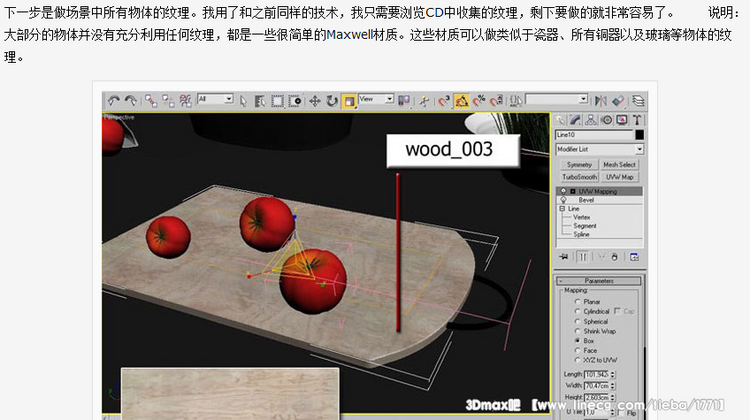This screenshot has width=750, height=420.
Task: Select the Segment sub-object level
Action: [585, 226]
